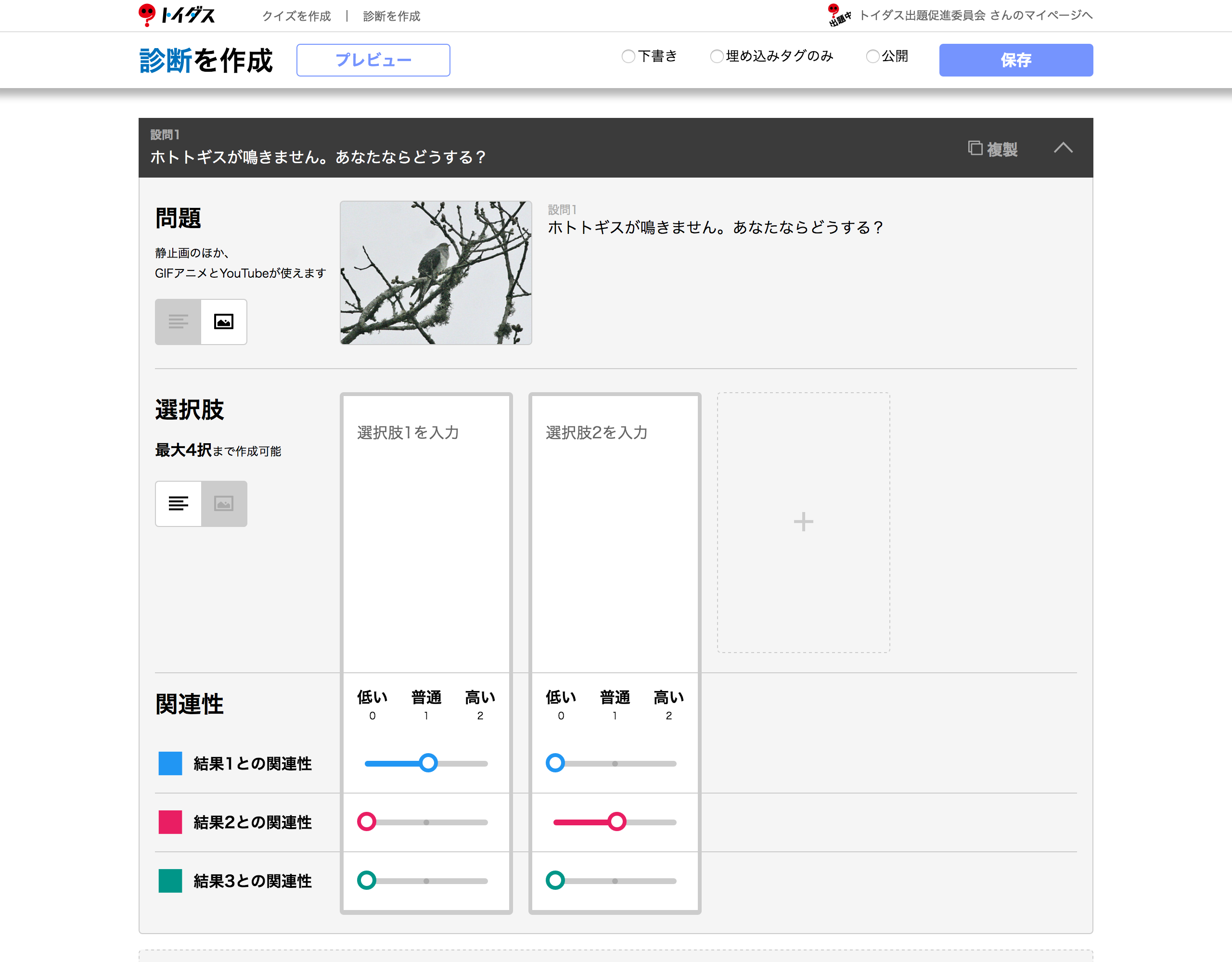Image resolution: width=1232 pixels, height=962 pixels.
Task: Click 最大4択まで作成可能 text
Action: point(218,450)
